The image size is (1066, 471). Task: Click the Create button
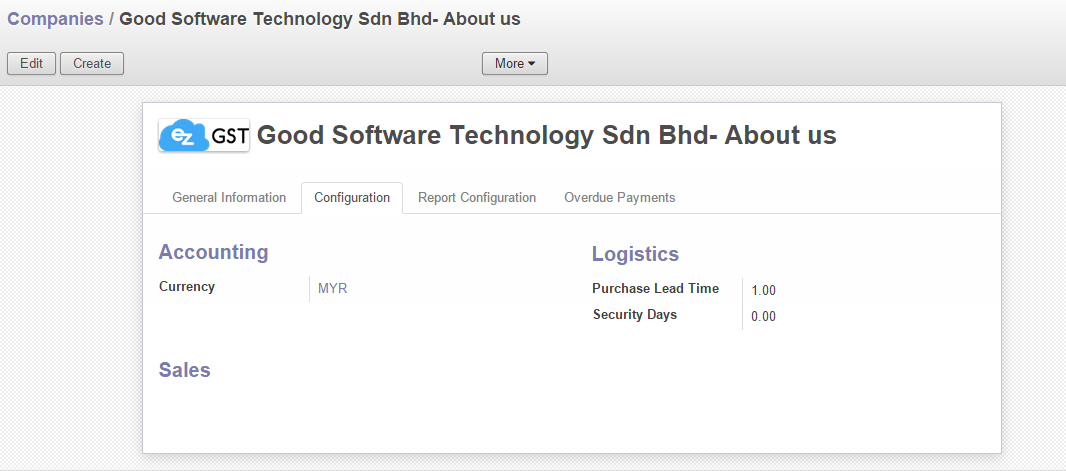[x=92, y=63]
